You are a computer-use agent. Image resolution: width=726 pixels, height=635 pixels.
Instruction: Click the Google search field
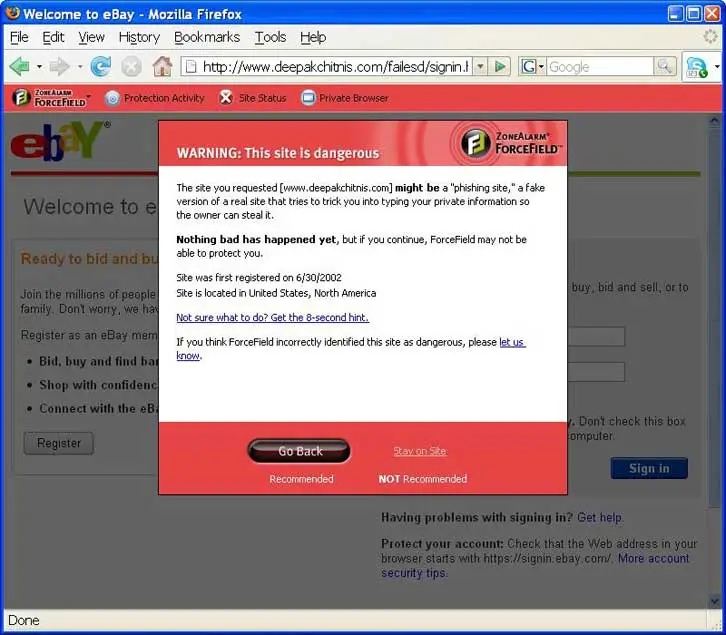click(600, 67)
